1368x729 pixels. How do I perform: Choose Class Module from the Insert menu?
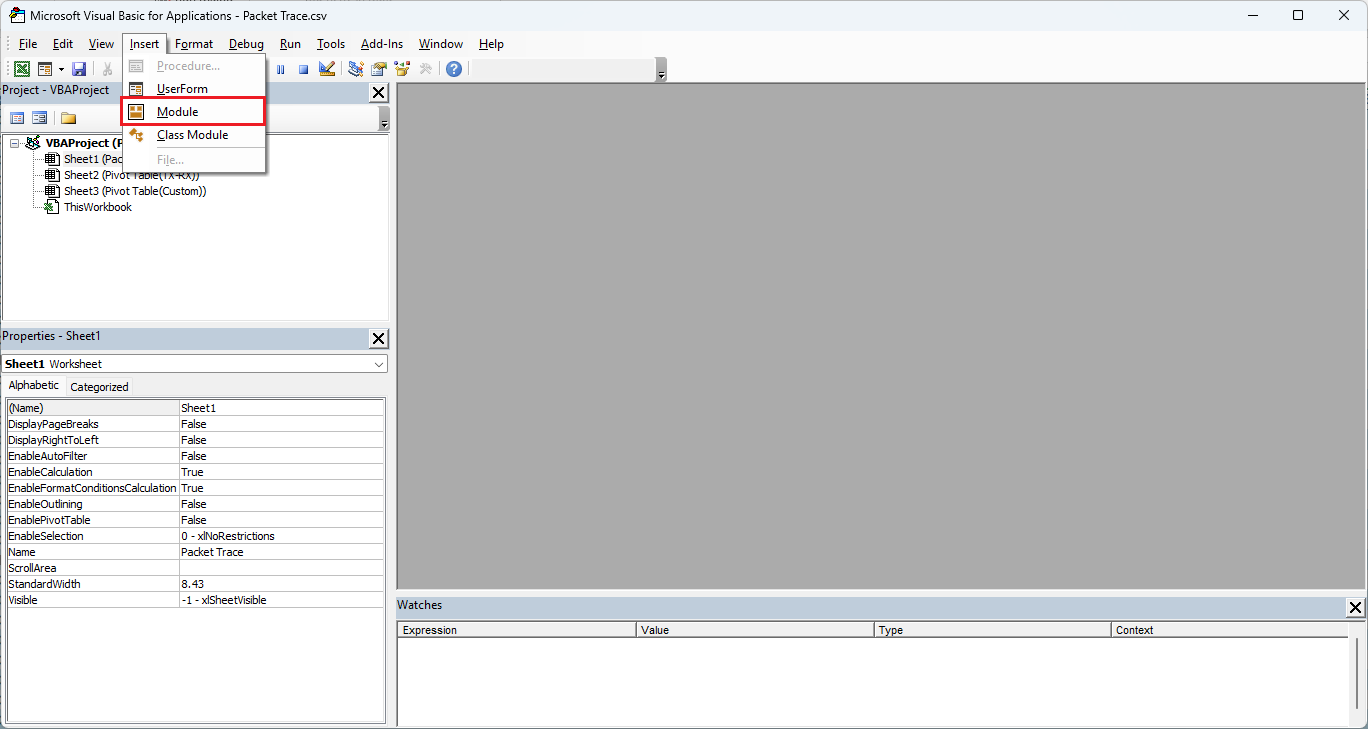click(194, 135)
